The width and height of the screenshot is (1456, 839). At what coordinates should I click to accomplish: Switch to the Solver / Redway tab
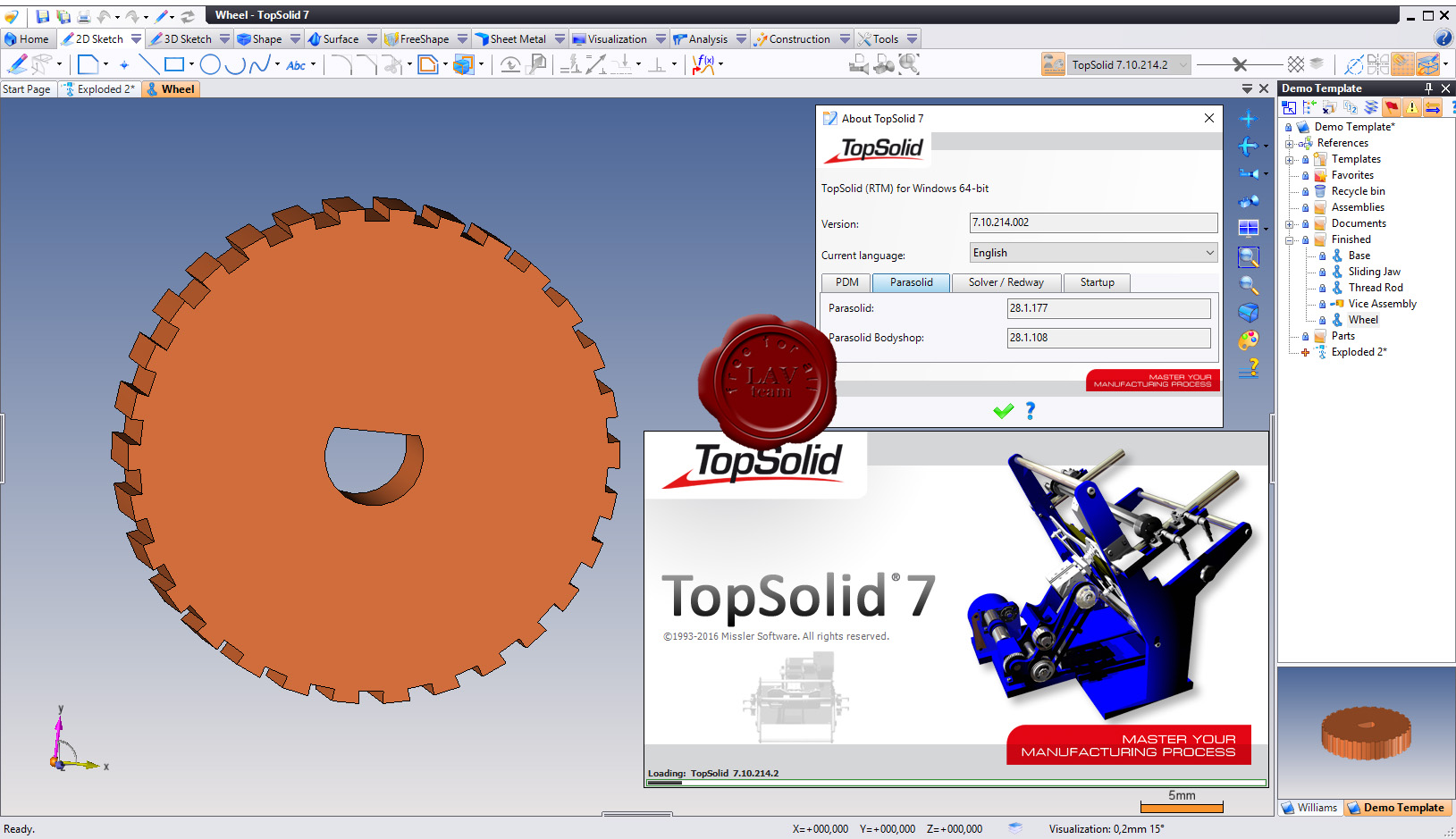point(1006,282)
